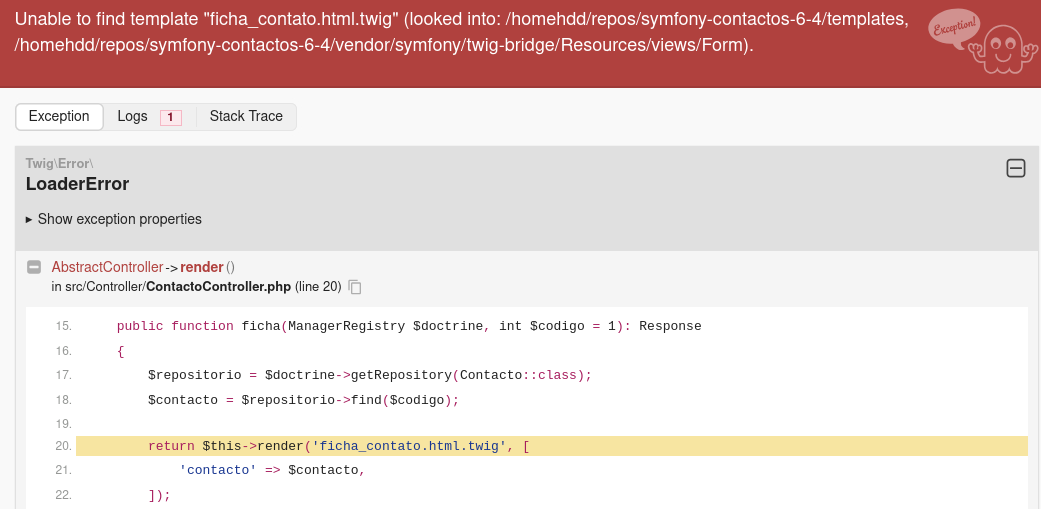Viewport: 1041px width, 509px height.
Task: Click code line 15 with function ficha
Action: pos(409,326)
